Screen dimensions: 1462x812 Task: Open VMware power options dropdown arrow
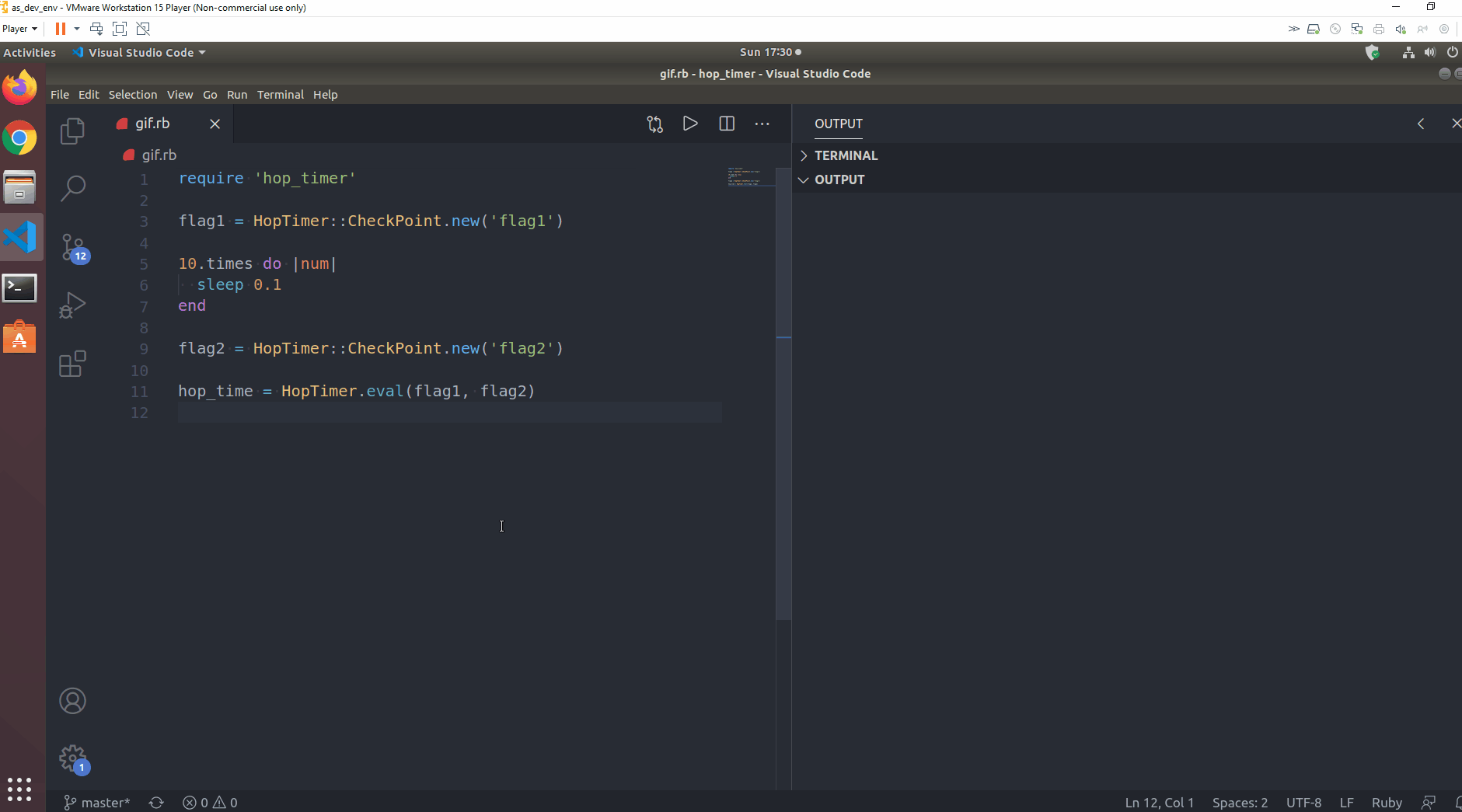click(77, 29)
